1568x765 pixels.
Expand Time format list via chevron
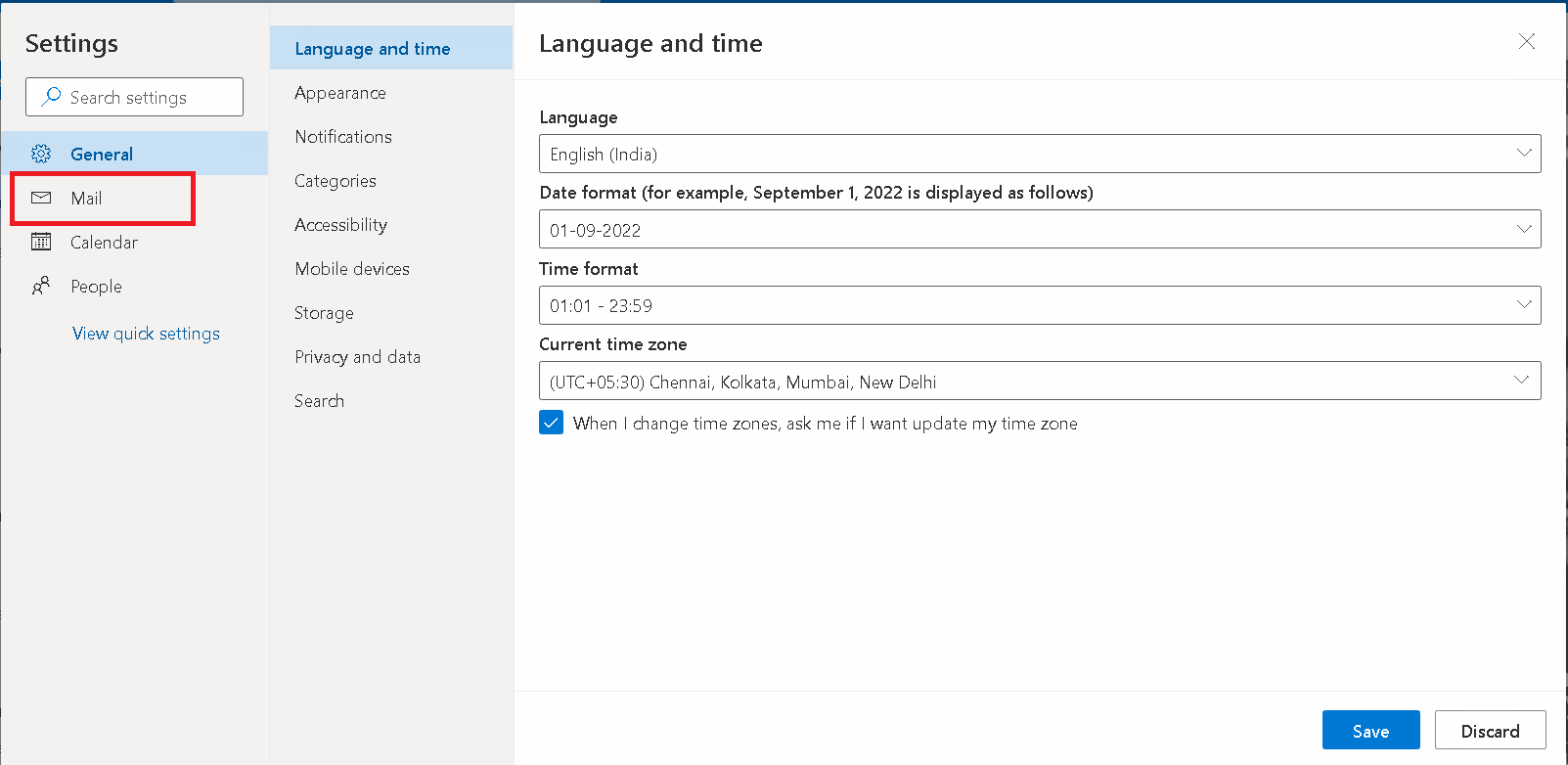[1523, 304]
